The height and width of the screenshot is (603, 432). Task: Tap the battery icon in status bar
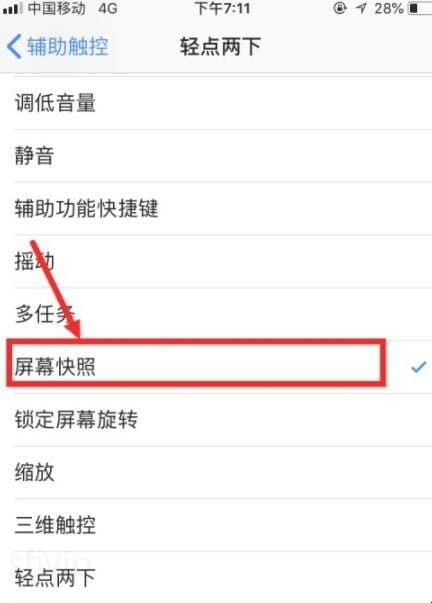(x=420, y=8)
